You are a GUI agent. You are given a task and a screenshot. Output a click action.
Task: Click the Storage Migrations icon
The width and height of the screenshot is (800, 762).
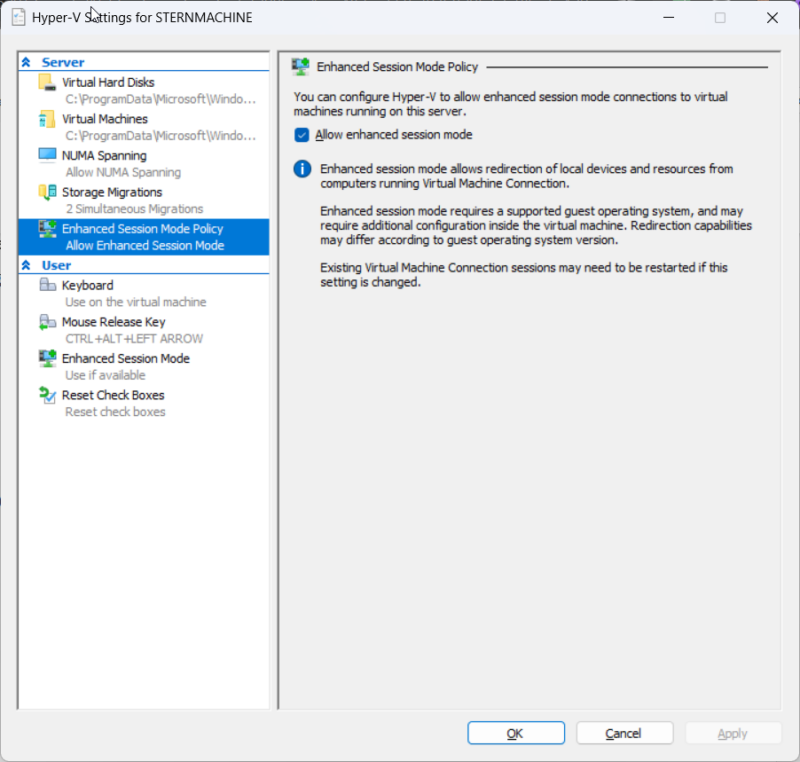tap(47, 192)
